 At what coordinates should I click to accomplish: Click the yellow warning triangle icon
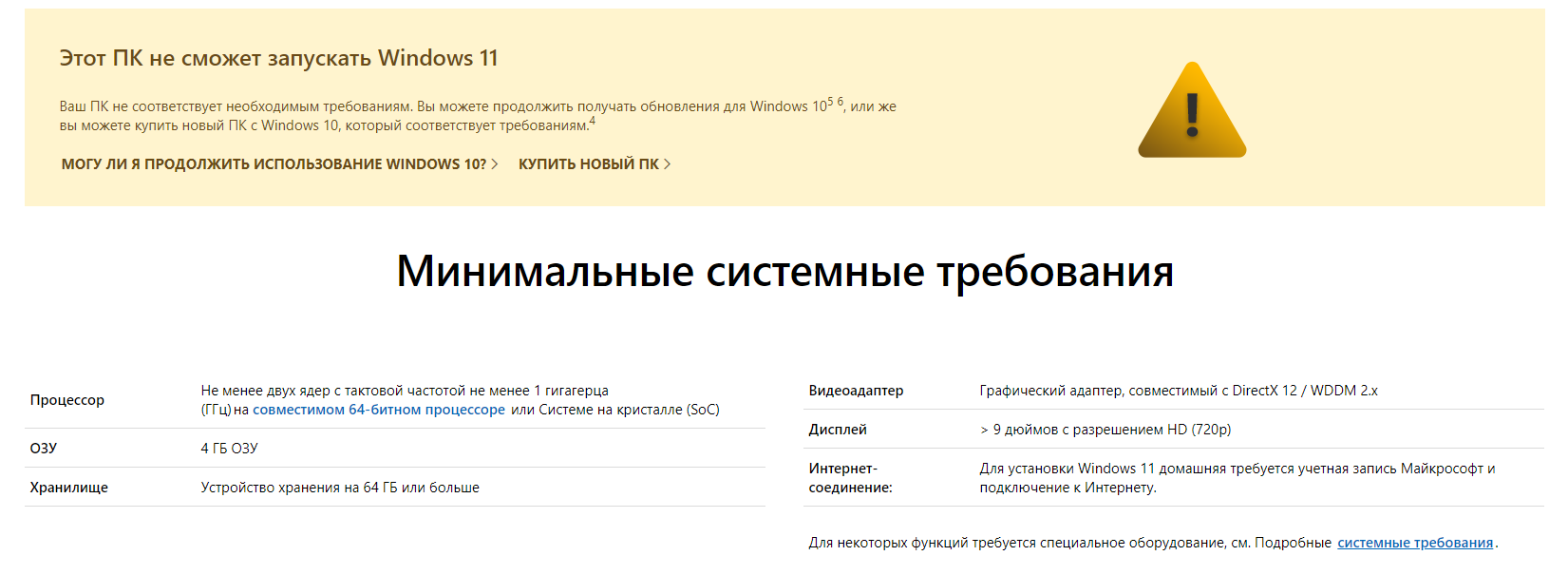click(x=1192, y=111)
